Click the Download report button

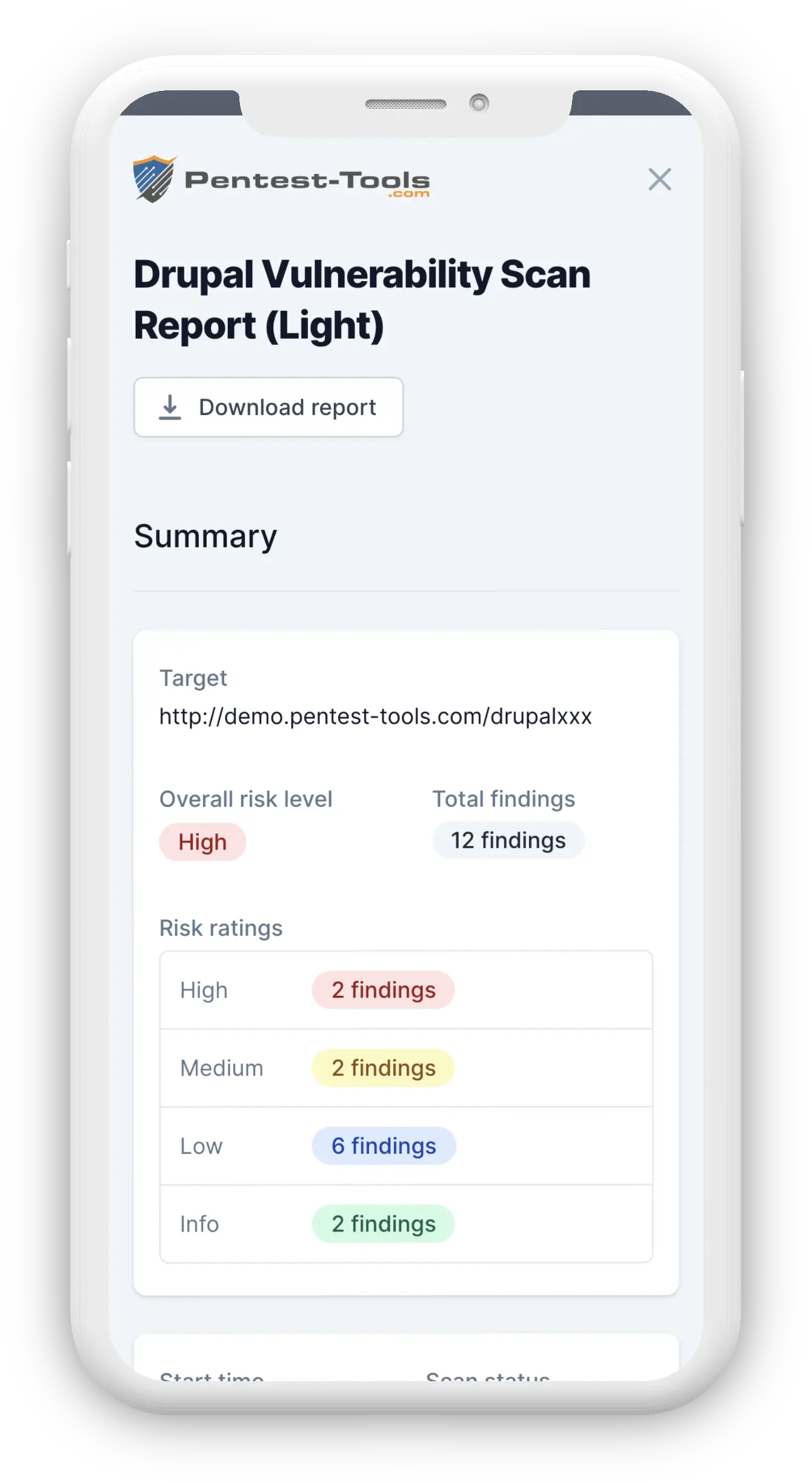click(268, 407)
